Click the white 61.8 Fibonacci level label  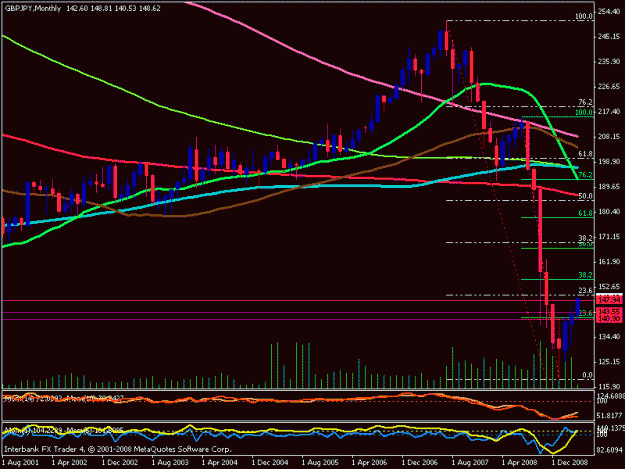(x=586, y=154)
